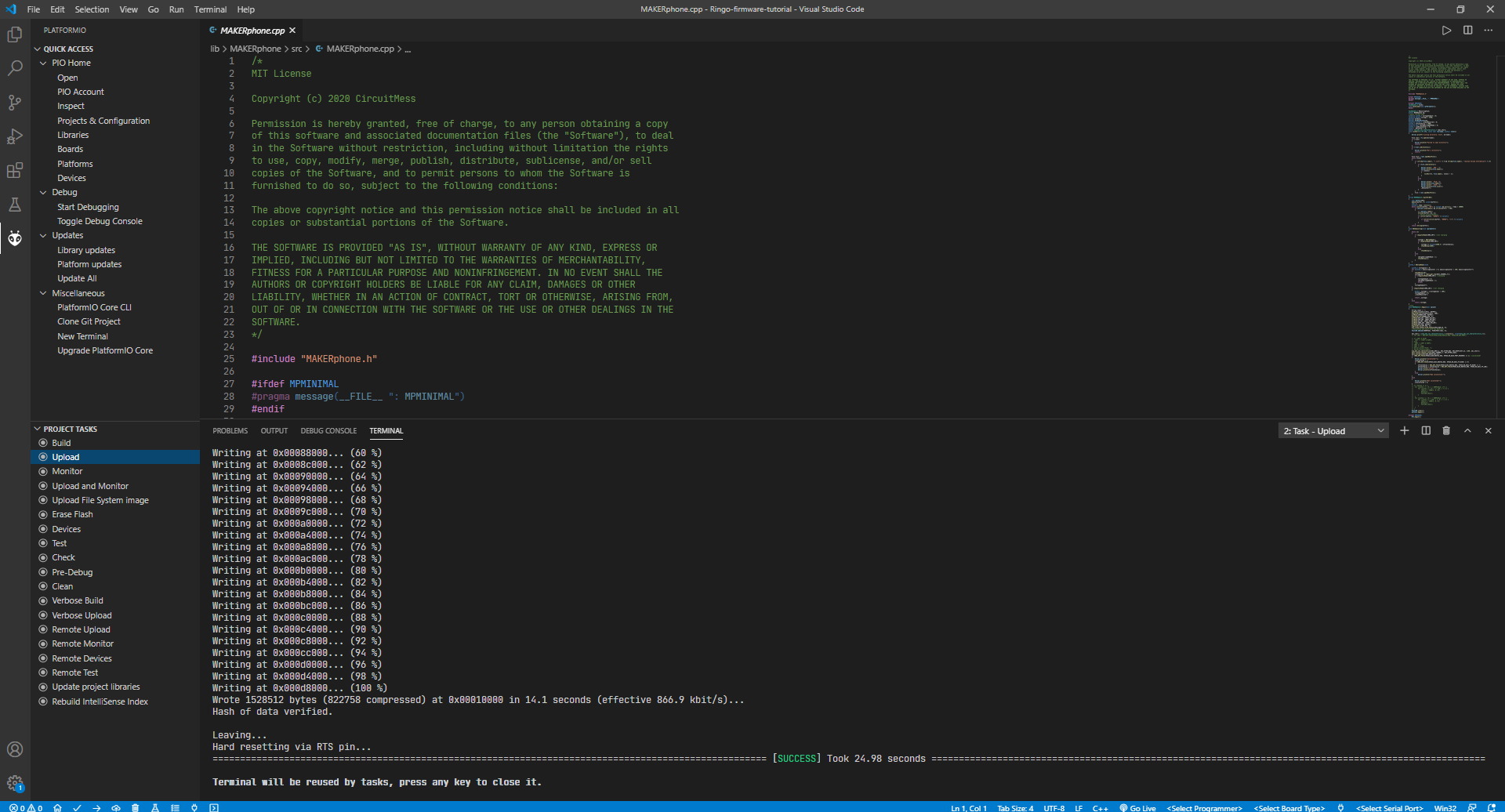Open the Terminal menu
The image size is (1505, 812).
point(210,9)
